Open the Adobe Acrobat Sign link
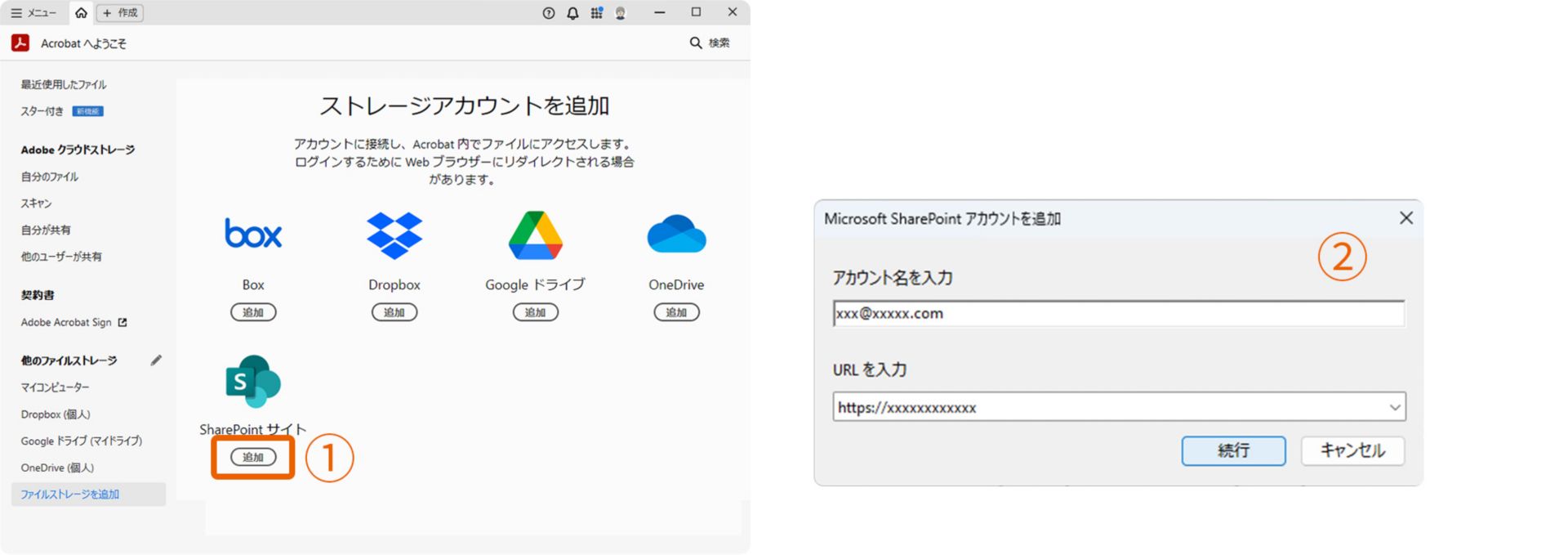The image size is (1568, 555). [66, 322]
